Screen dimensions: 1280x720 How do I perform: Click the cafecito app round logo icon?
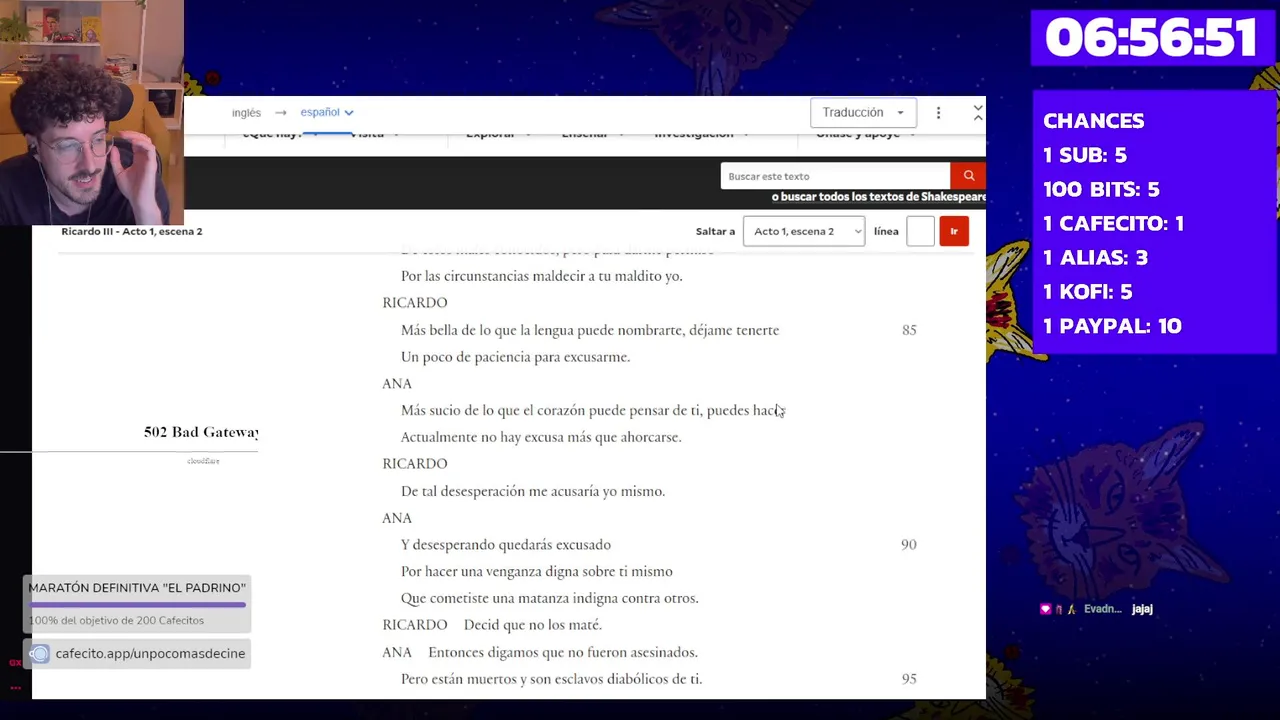(39, 654)
